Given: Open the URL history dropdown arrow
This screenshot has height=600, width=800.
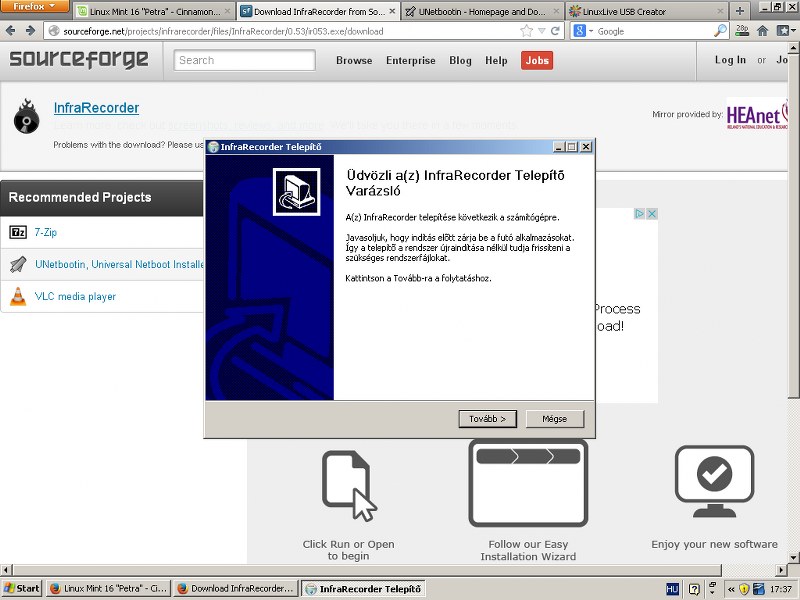Looking at the screenshot, I should 541,31.
